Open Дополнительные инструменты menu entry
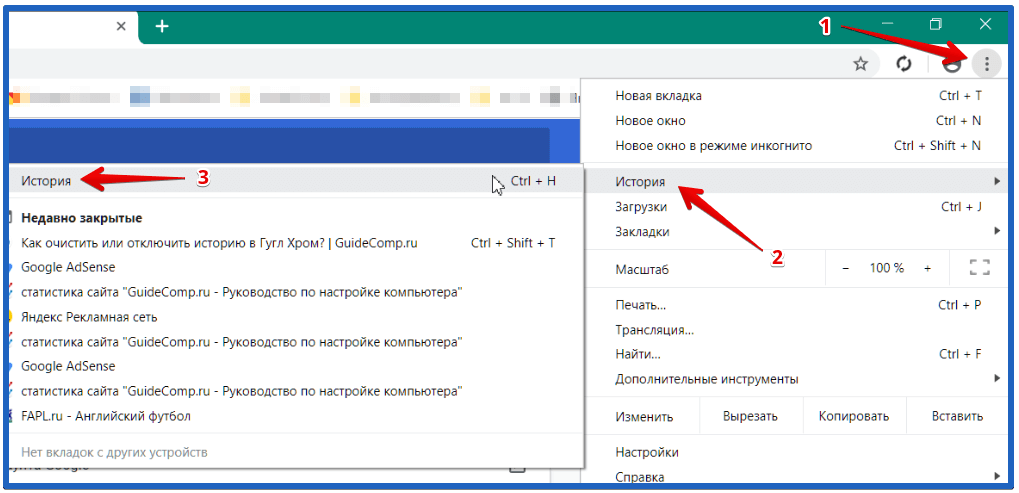This screenshot has width=1019, height=493. 794,379
